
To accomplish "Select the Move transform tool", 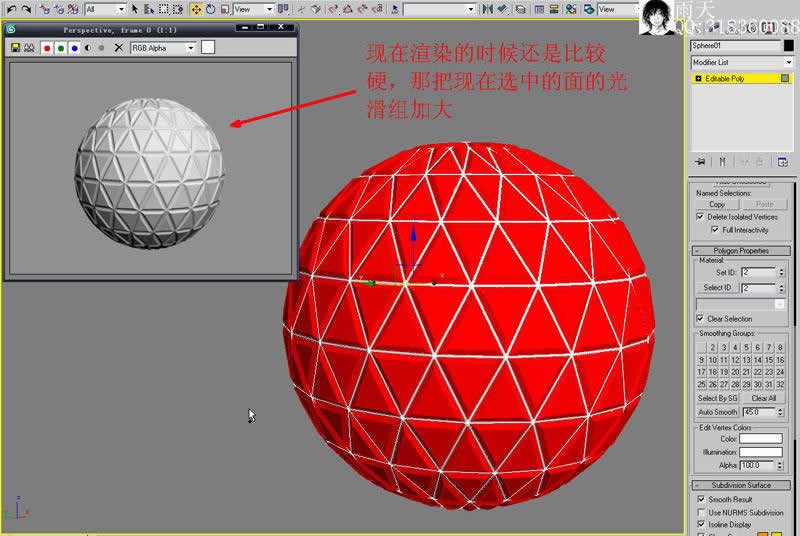I will (196, 9).
